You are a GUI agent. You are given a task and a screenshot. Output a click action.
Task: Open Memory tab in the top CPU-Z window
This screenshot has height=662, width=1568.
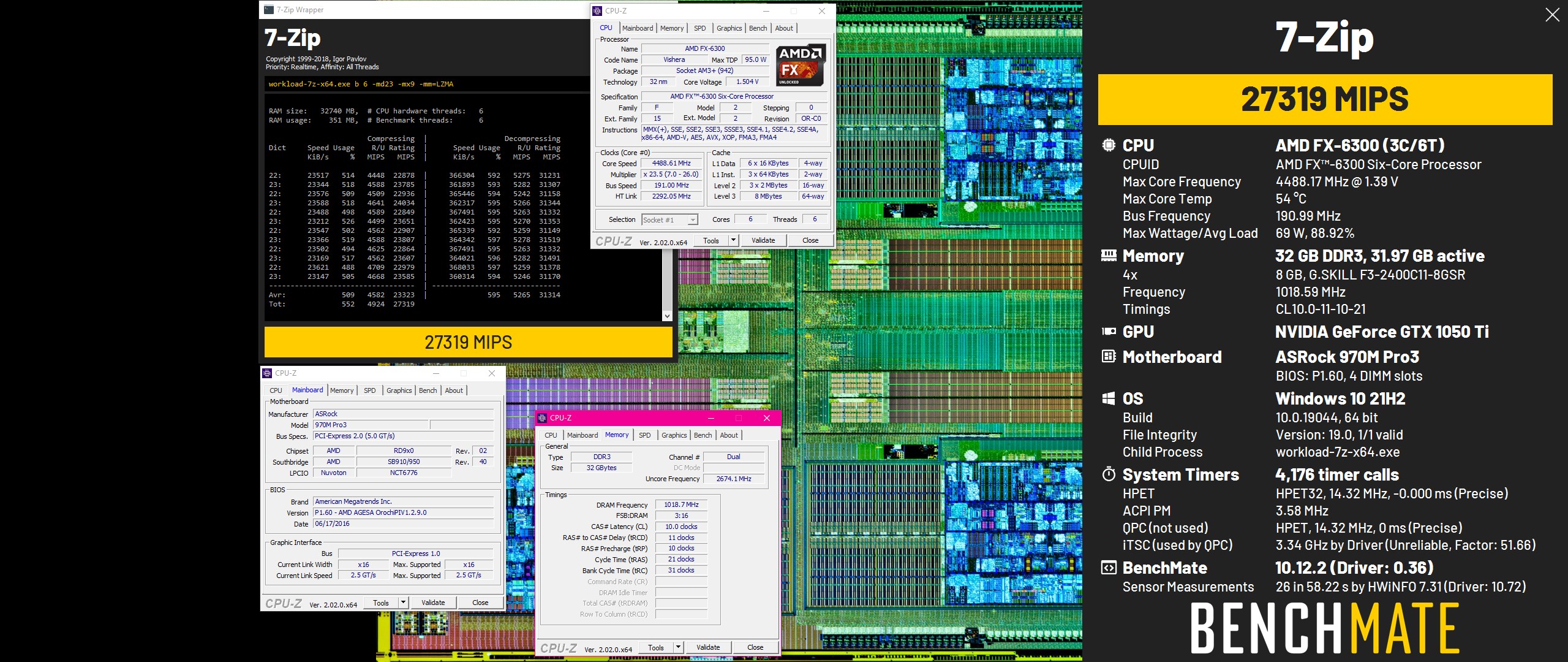click(x=672, y=28)
